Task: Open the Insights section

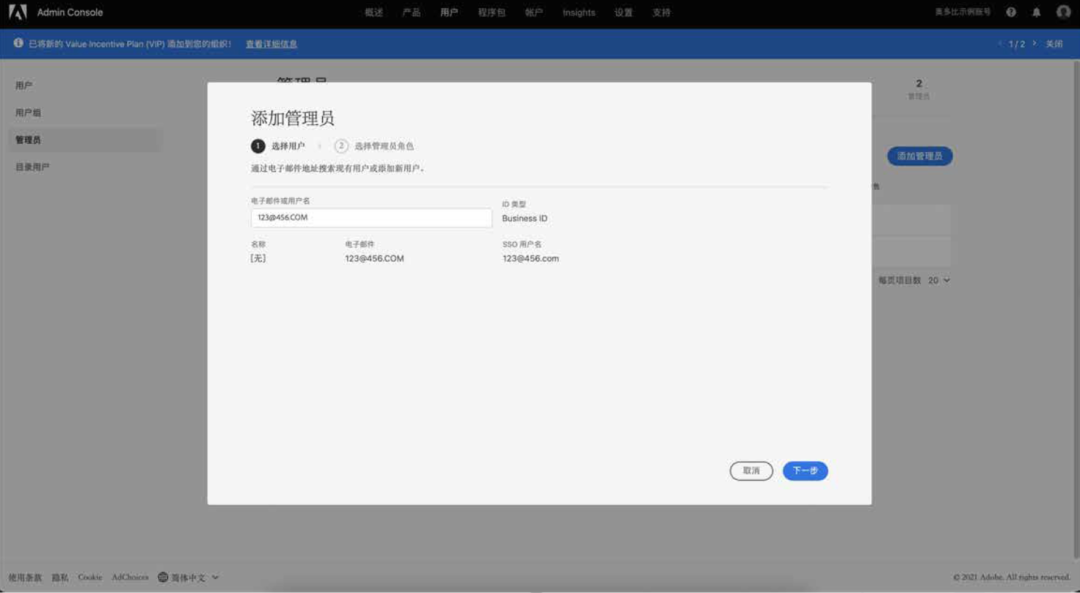Action: (x=579, y=12)
